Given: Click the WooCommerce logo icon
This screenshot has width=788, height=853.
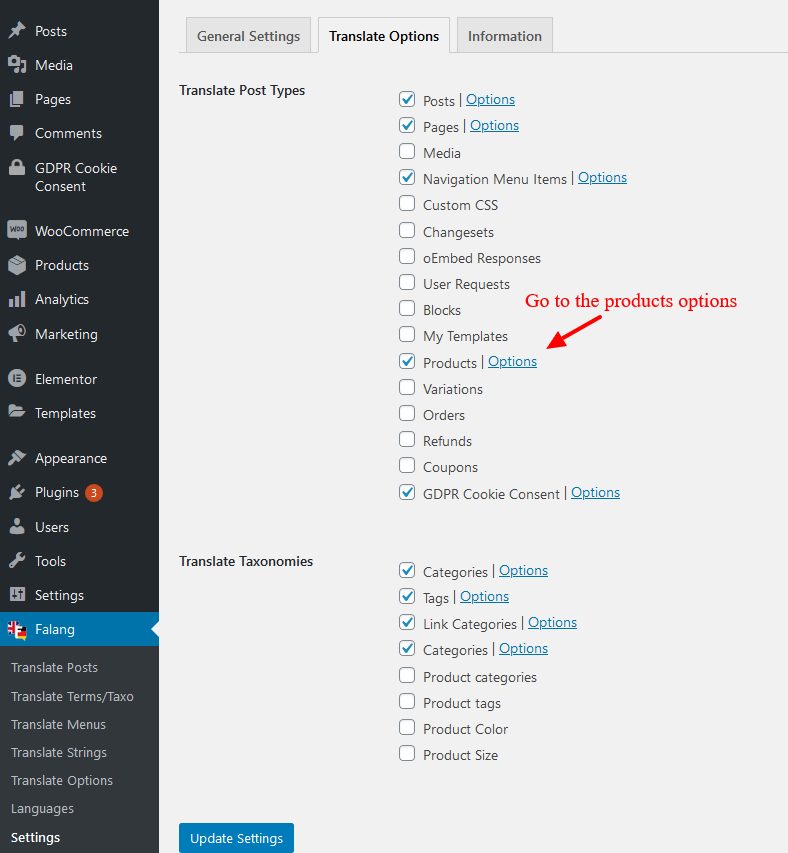Looking at the screenshot, I should coord(17,230).
